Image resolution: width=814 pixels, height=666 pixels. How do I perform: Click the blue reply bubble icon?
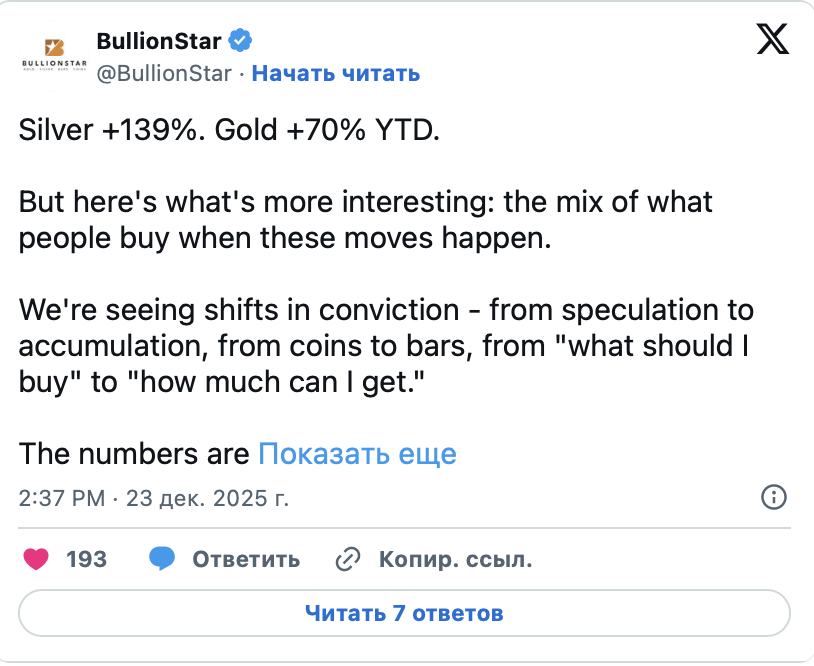pos(162,559)
